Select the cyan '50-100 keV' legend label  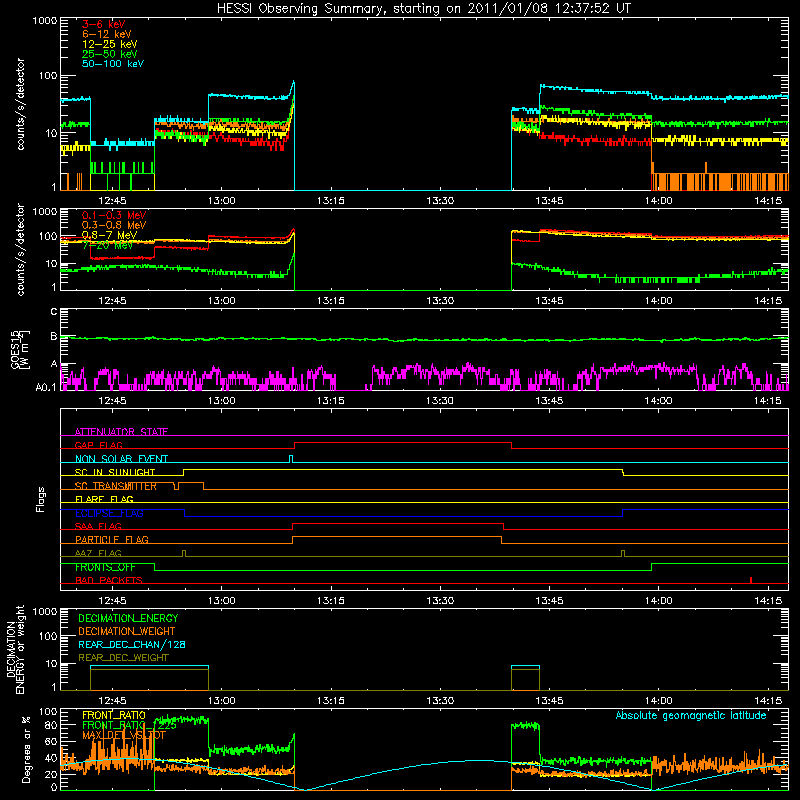tap(113, 64)
